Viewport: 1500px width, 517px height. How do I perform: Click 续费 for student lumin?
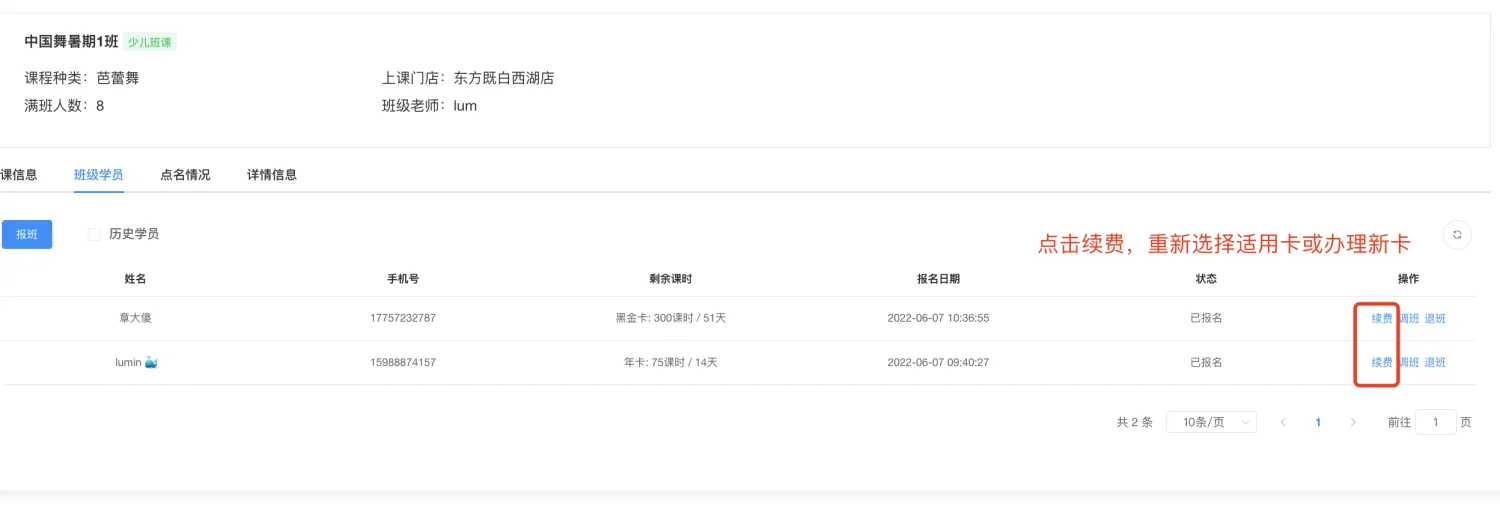pyautogui.click(x=1381, y=362)
